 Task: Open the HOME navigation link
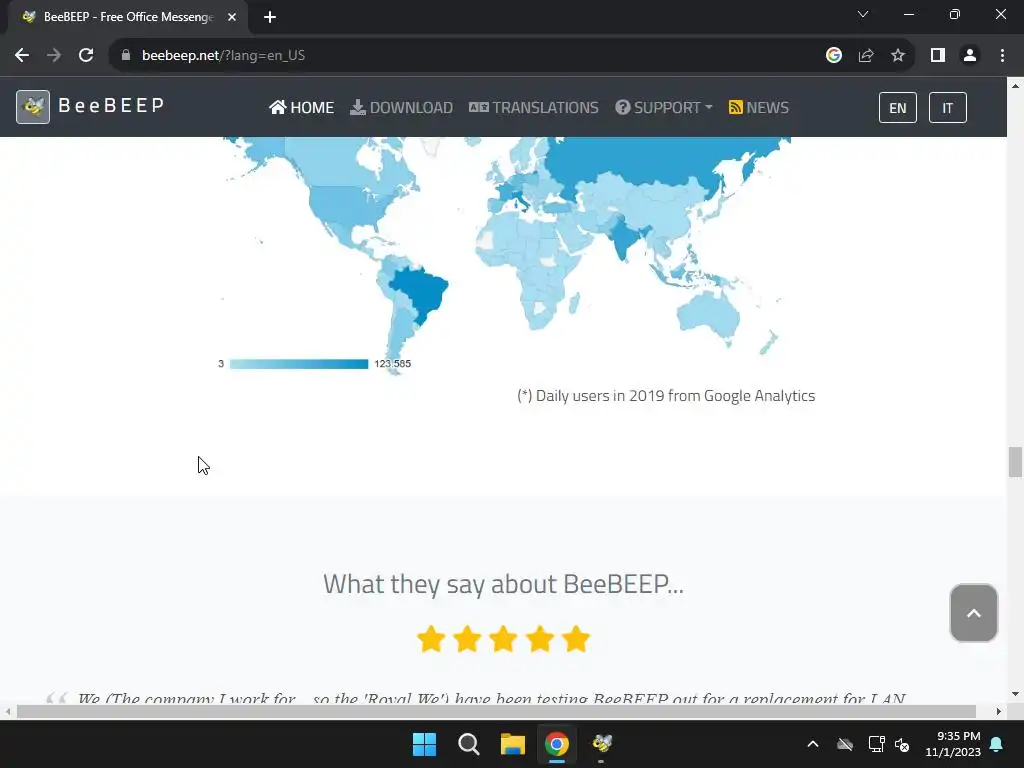(x=302, y=107)
